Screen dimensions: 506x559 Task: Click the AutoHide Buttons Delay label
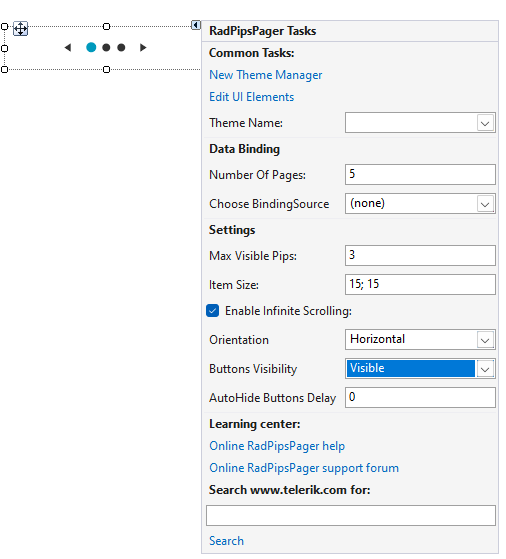tap(273, 398)
